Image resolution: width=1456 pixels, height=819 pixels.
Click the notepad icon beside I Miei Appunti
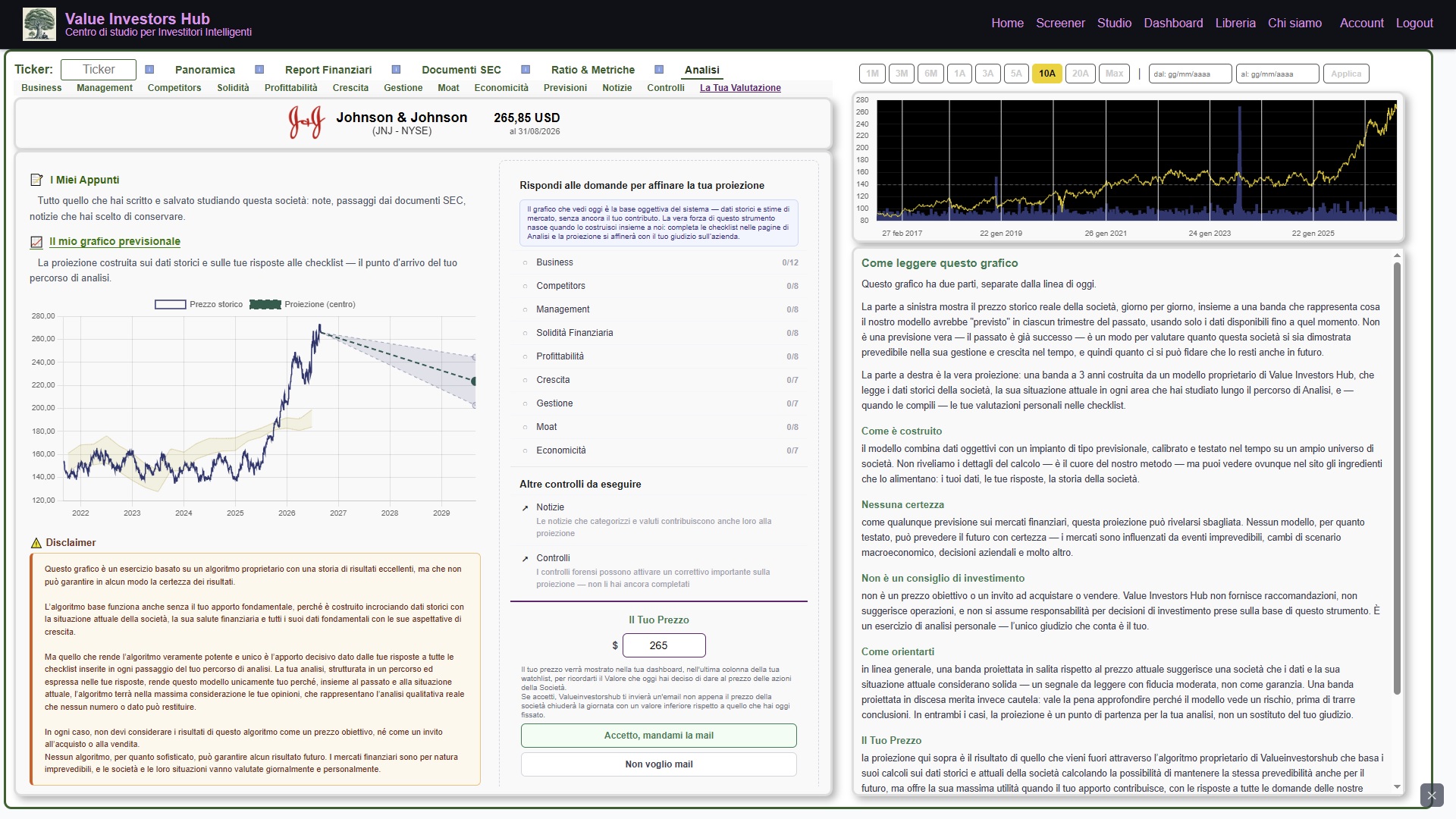36,180
